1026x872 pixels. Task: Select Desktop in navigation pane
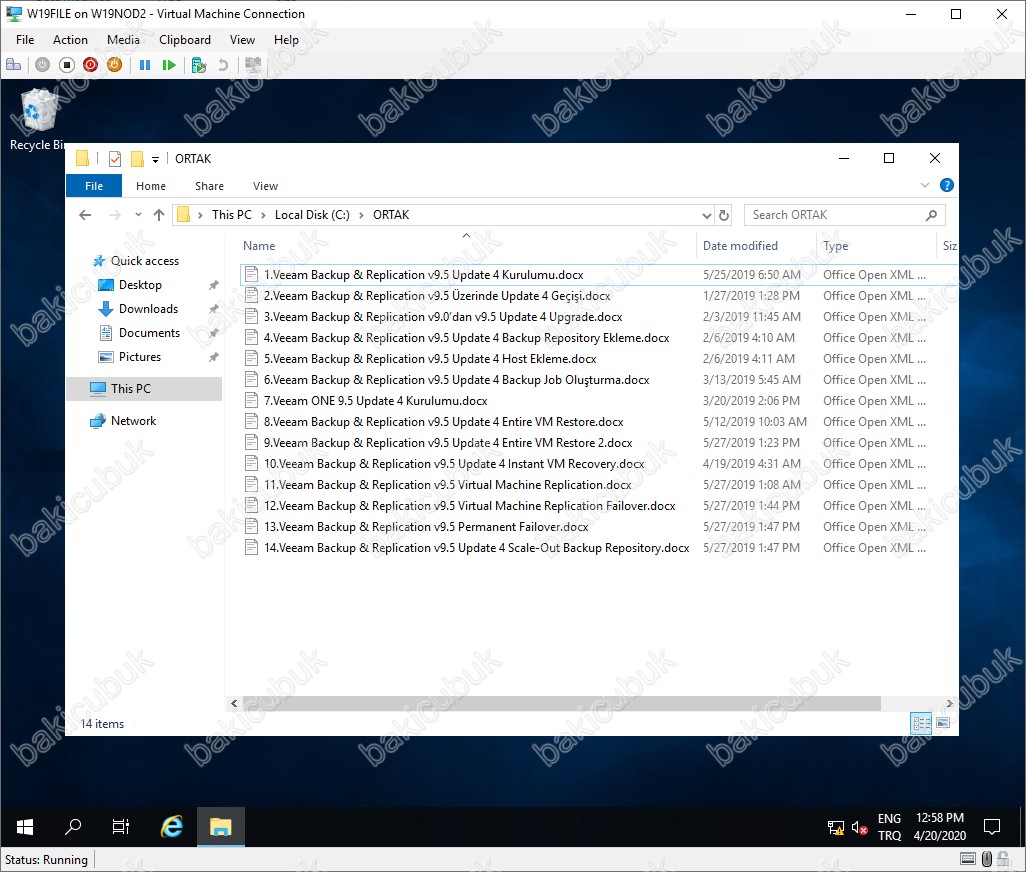140,285
